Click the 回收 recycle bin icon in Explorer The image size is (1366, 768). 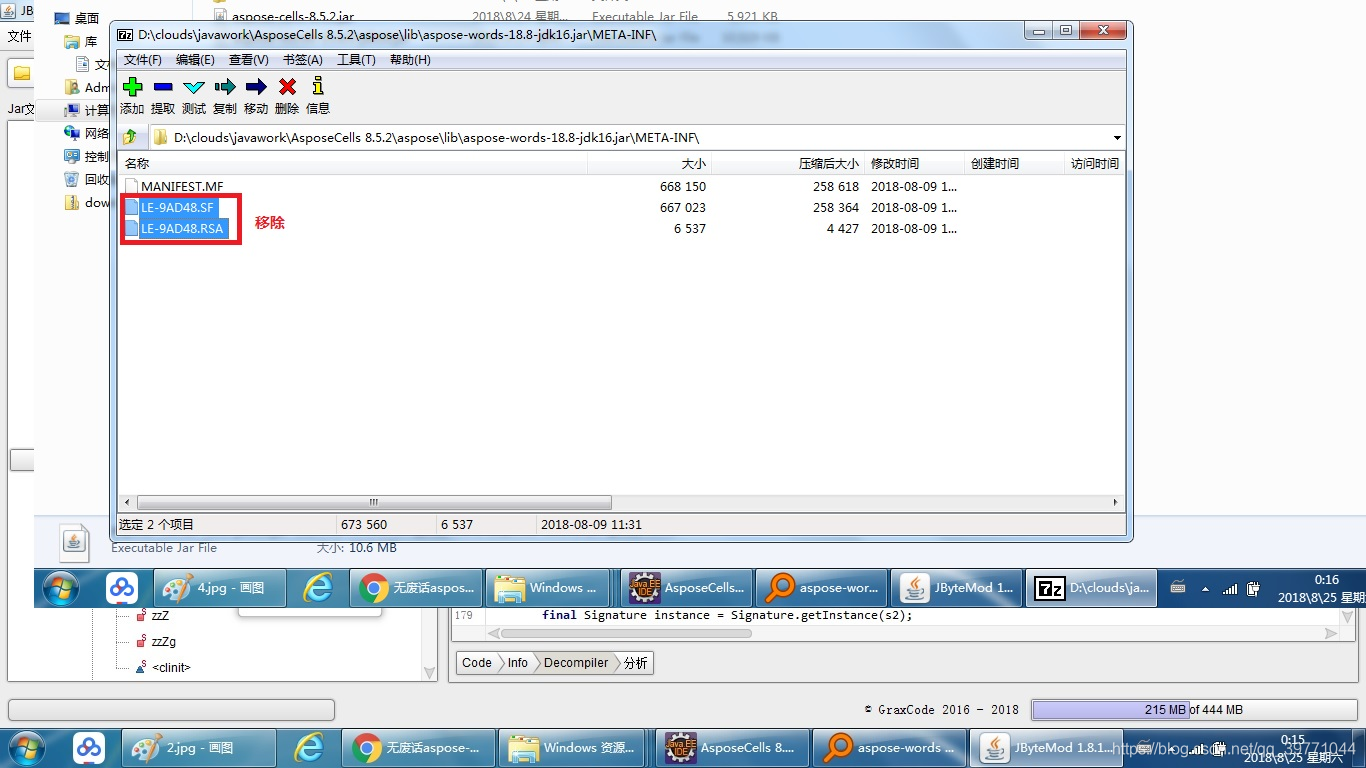click(x=72, y=179)
